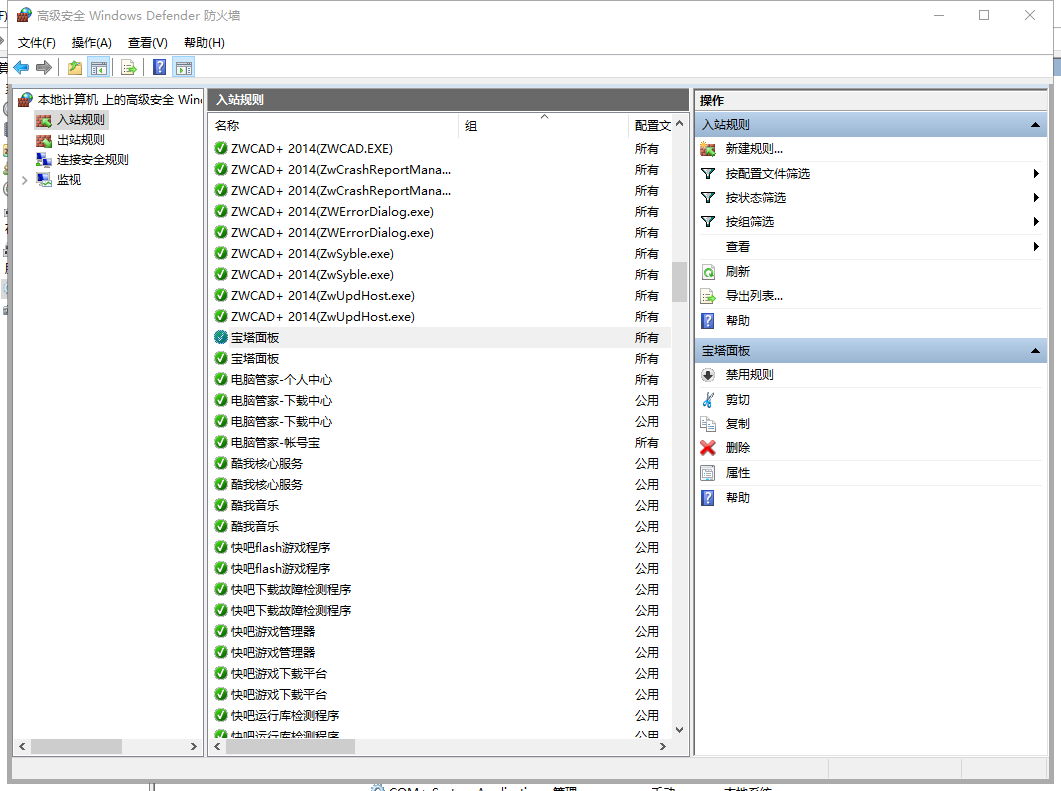Image resolution: width=1061 pixels, height=791 pixels.
Task: Click the filter icon beside 按组筛选
Action: pos(708,221)
